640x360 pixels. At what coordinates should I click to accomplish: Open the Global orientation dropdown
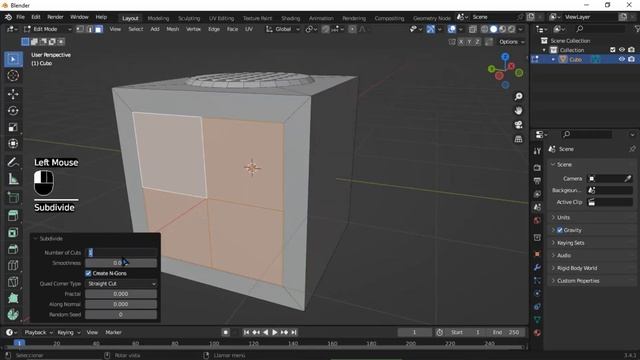[x=283, y=29]
